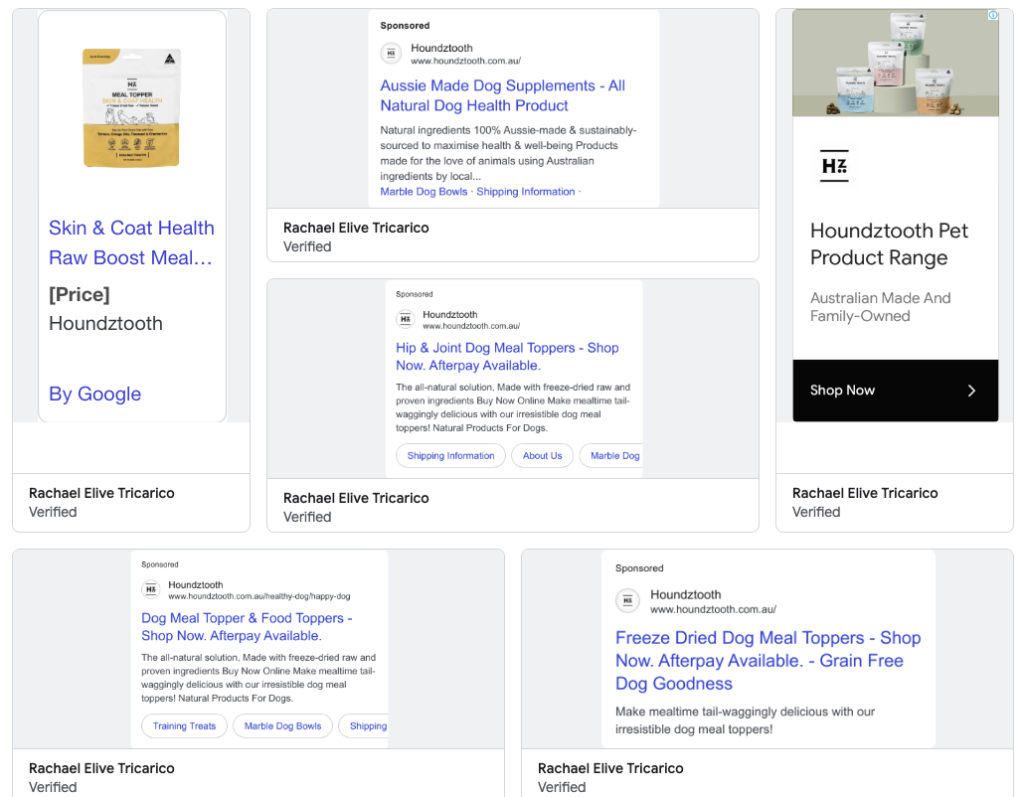The height and width of the screenshot is (797, 1024).
Task: Click Houndztooth logo in Freeze Dried Dog Meal Toppers ad
Action: coord(627,601)
